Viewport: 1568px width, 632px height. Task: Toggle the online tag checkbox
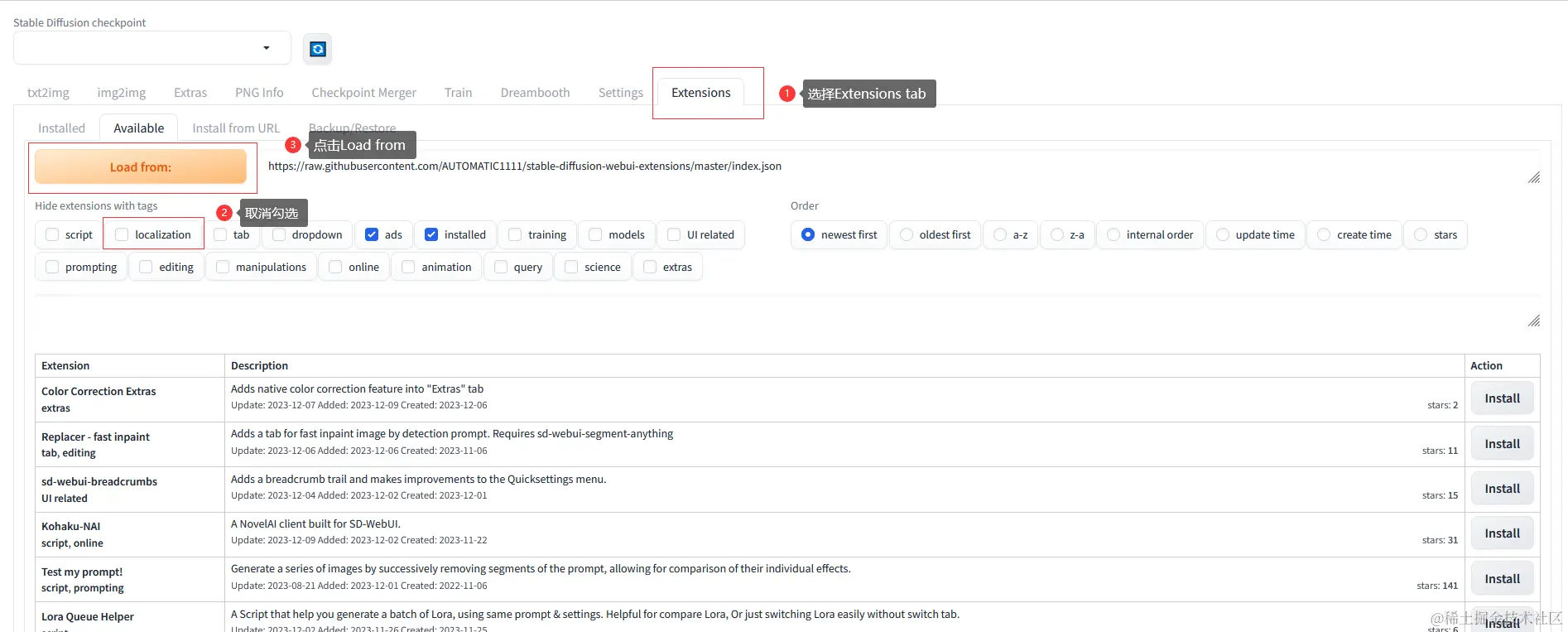pyautogui.click(x=335, y=268)
